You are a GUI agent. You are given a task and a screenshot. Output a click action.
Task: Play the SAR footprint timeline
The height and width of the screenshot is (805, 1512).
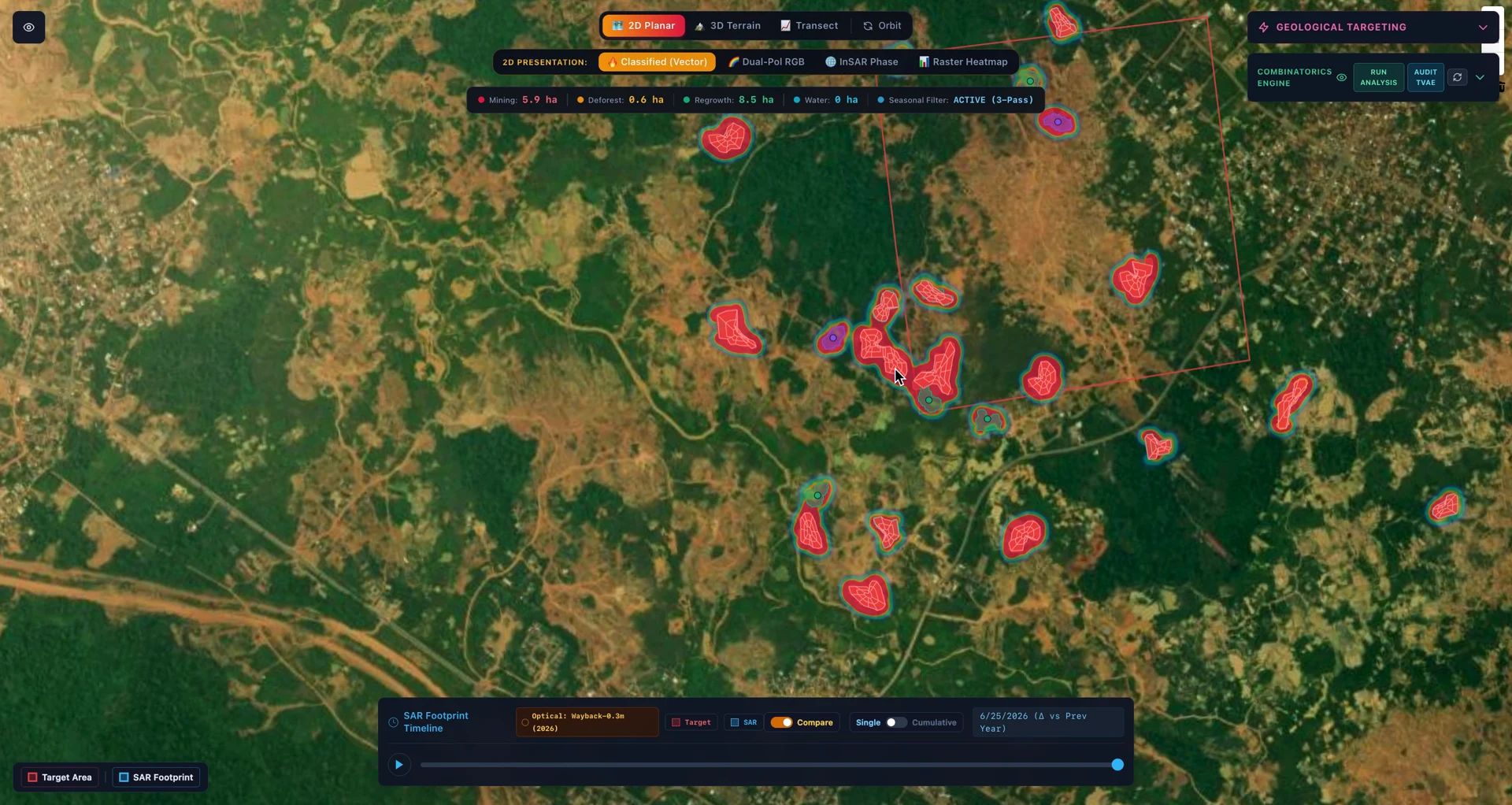click(x=398, y=765)
